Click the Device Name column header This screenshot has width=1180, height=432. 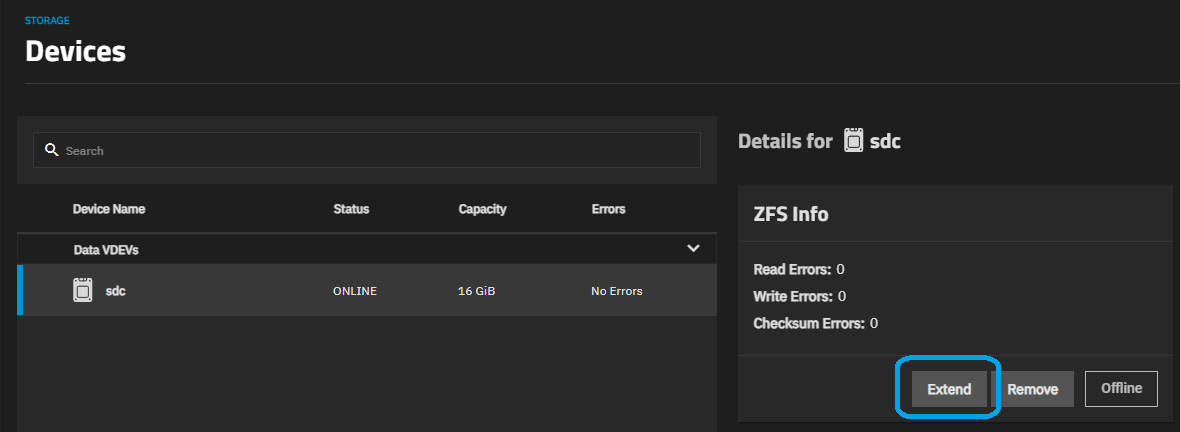(x=109, y=208)
